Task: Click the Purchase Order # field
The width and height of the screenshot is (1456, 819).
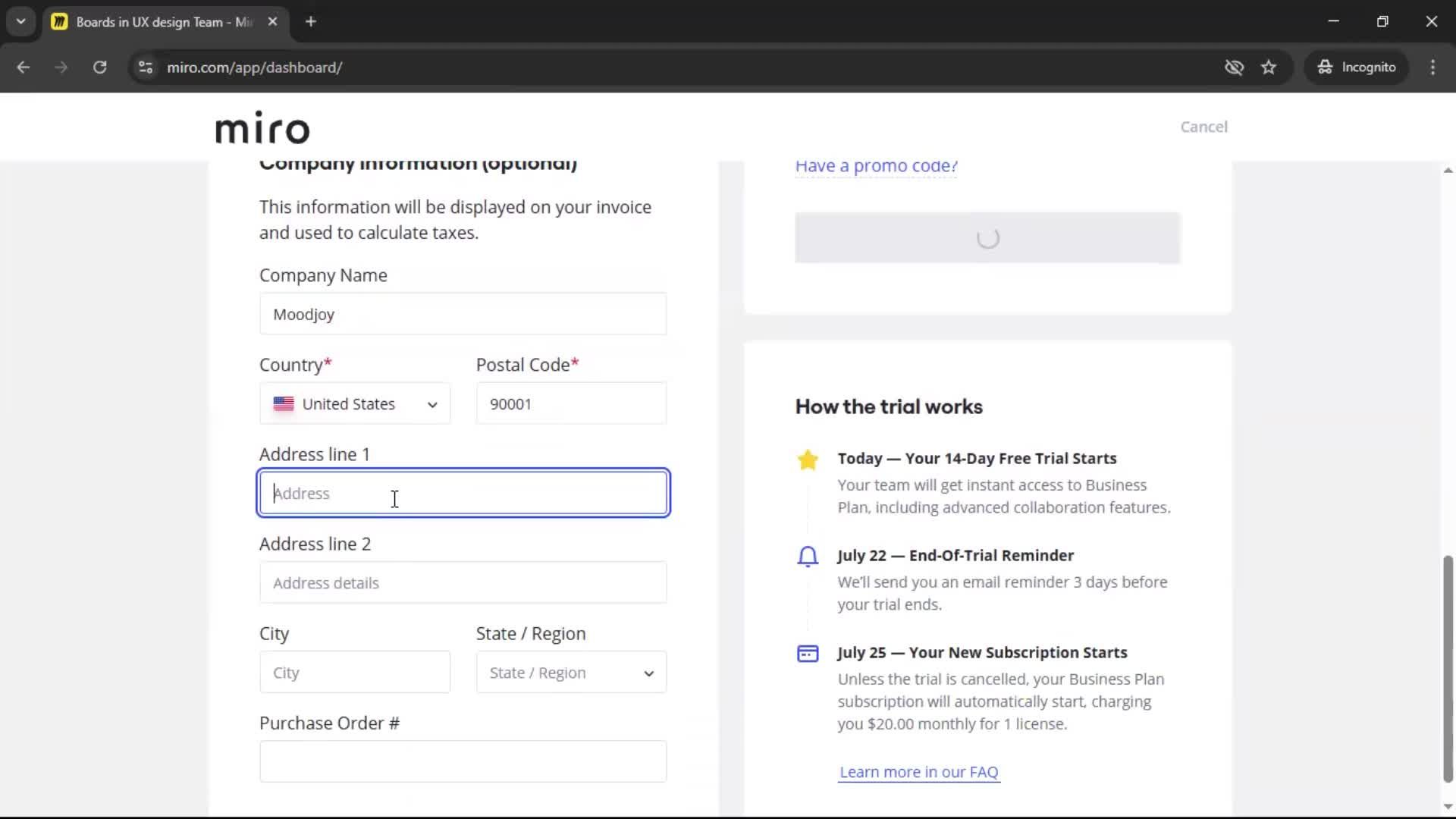Action: (x=463, y=761)
